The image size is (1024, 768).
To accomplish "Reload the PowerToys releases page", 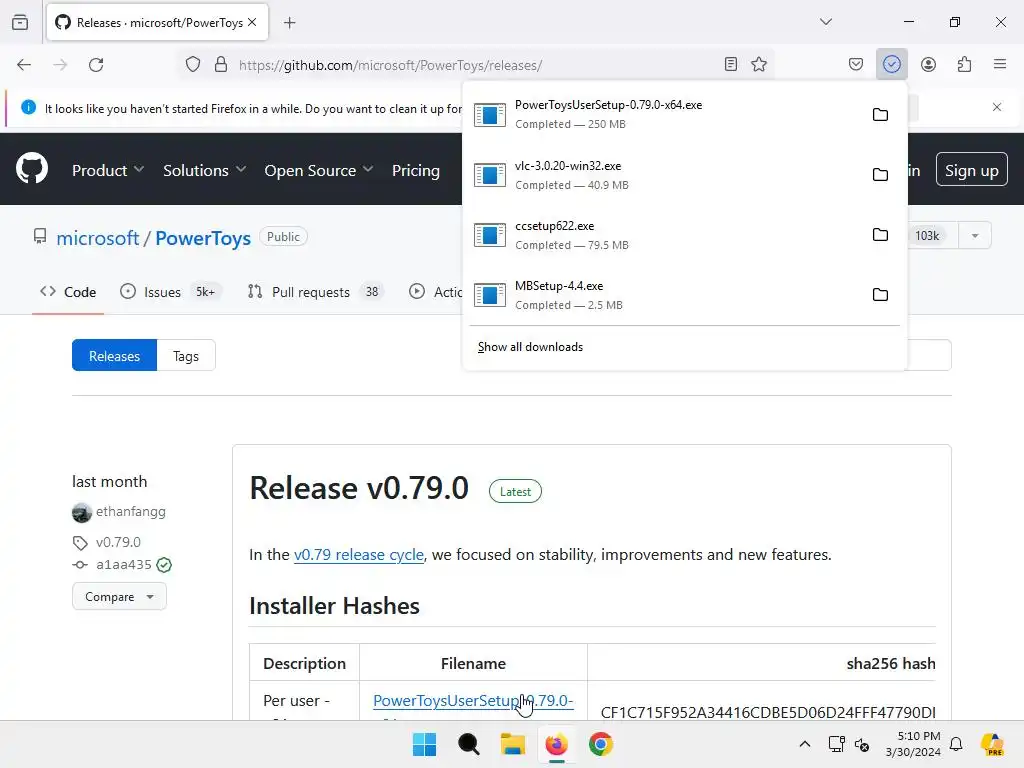I will pos(96,65).
